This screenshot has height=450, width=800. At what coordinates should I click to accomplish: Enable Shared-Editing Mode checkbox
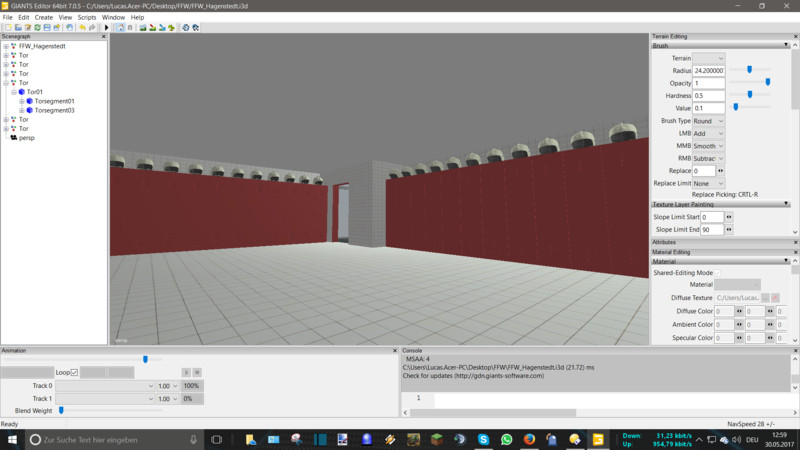pos(717,272)
